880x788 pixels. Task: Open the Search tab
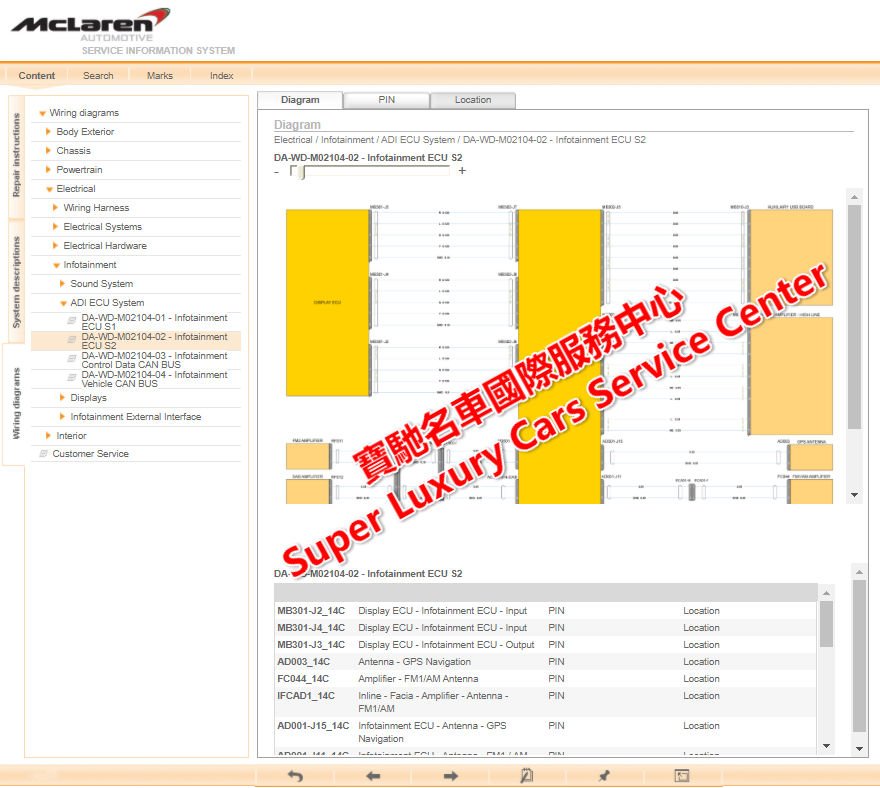(98, 76)
